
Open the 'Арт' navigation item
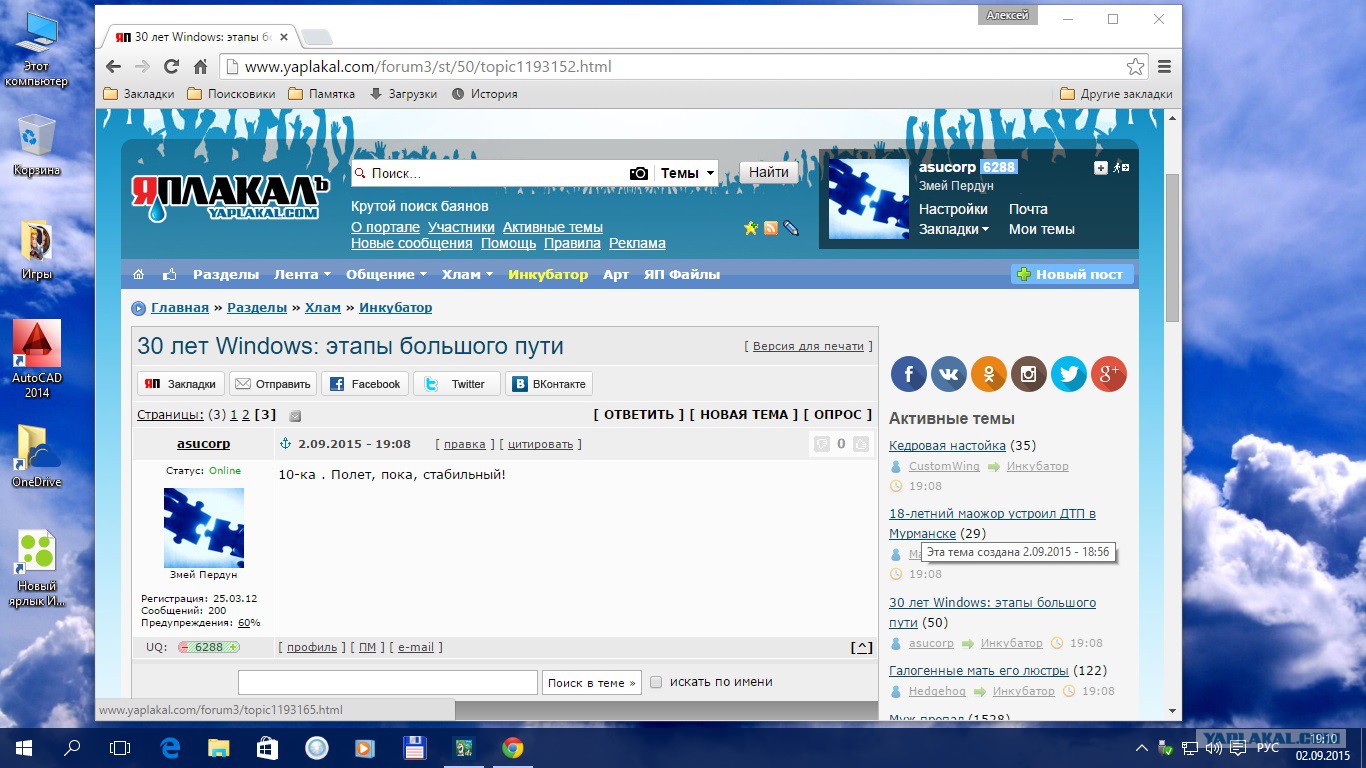(616, 274)
